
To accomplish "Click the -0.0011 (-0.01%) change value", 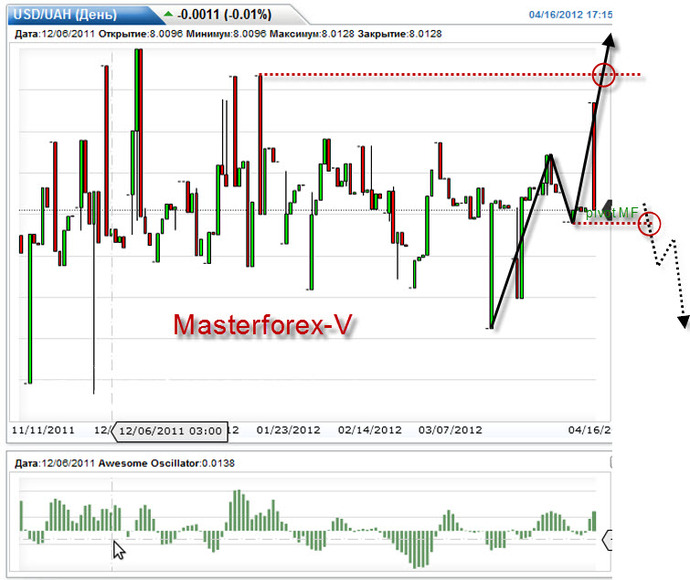I will point(224,15).
